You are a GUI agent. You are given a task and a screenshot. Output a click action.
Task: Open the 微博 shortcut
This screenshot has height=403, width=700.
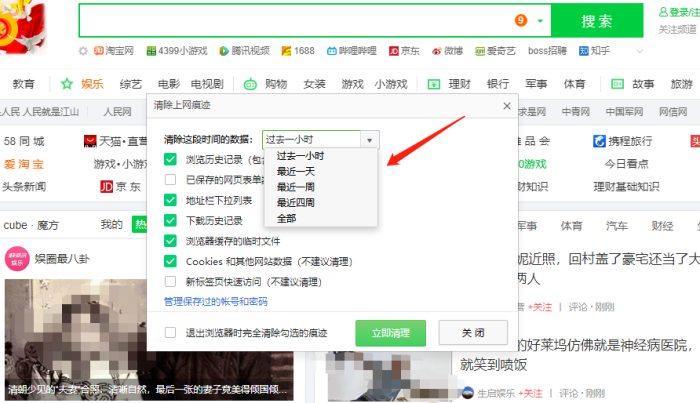(447, 51)
